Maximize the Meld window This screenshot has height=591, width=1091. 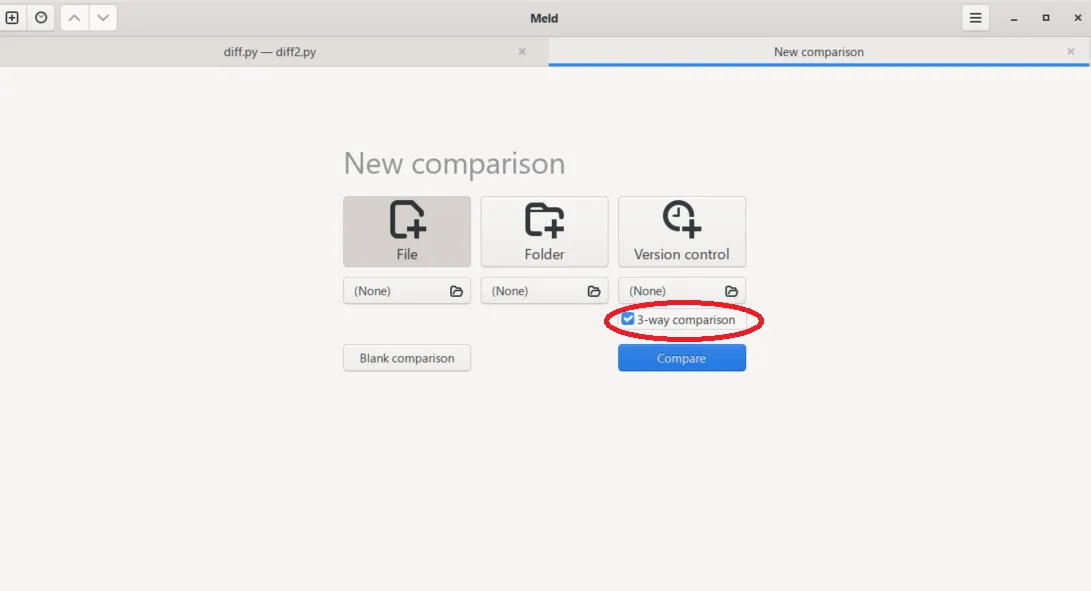tap(1046, 18)
